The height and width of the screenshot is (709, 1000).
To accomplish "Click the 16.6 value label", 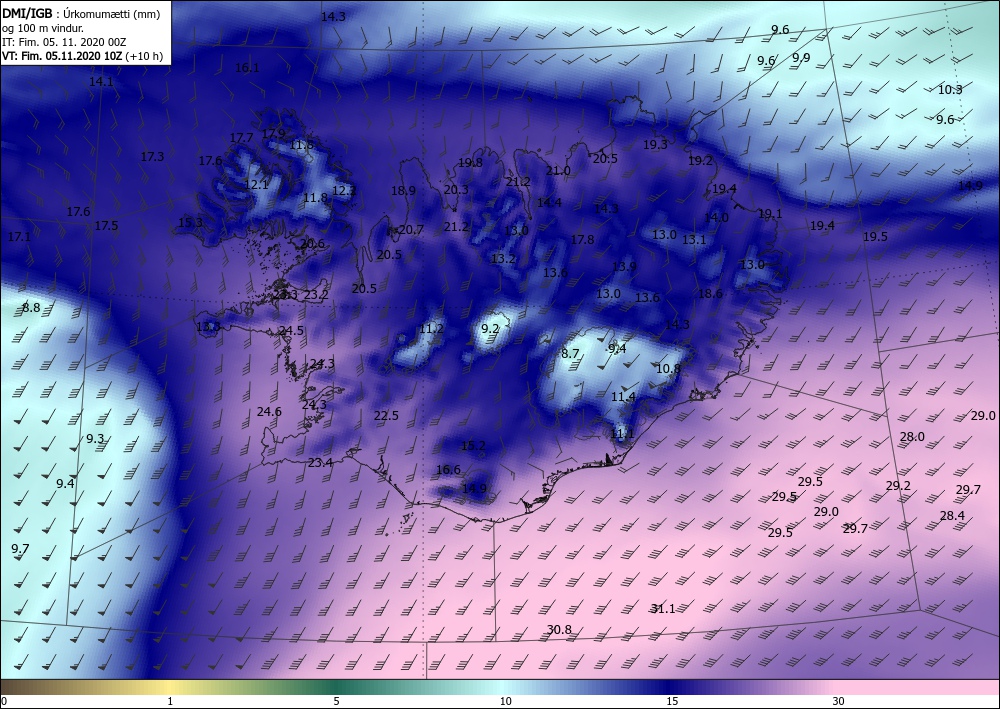I will pos(448,469).
